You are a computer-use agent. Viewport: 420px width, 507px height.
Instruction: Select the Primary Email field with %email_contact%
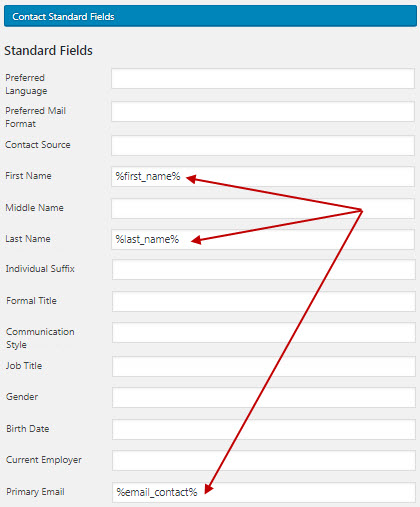(263, 493)
